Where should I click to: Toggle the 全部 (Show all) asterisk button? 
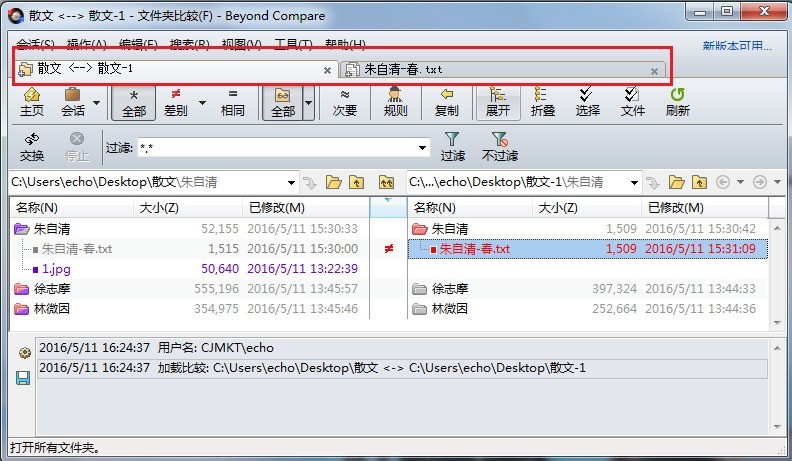point(134,101)
